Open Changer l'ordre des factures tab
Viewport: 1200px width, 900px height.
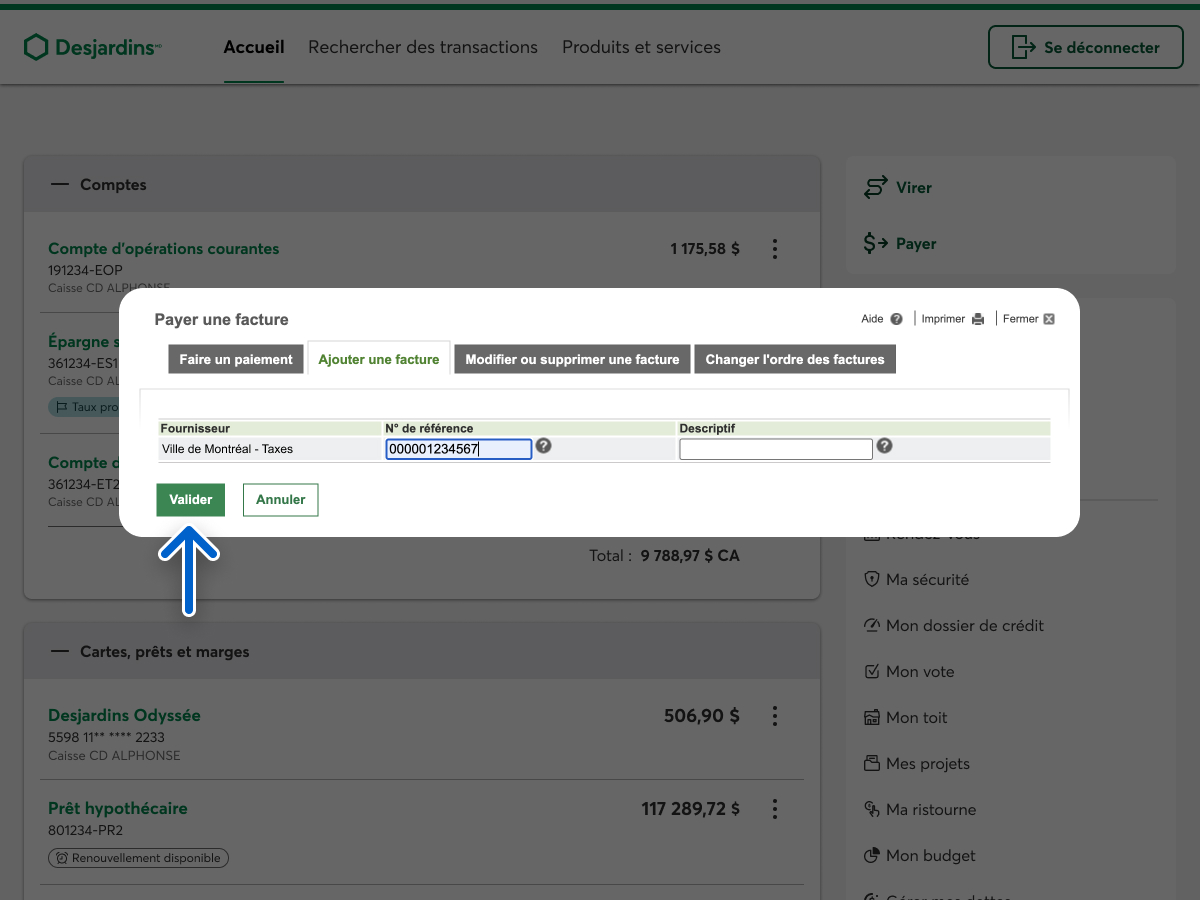795,359
